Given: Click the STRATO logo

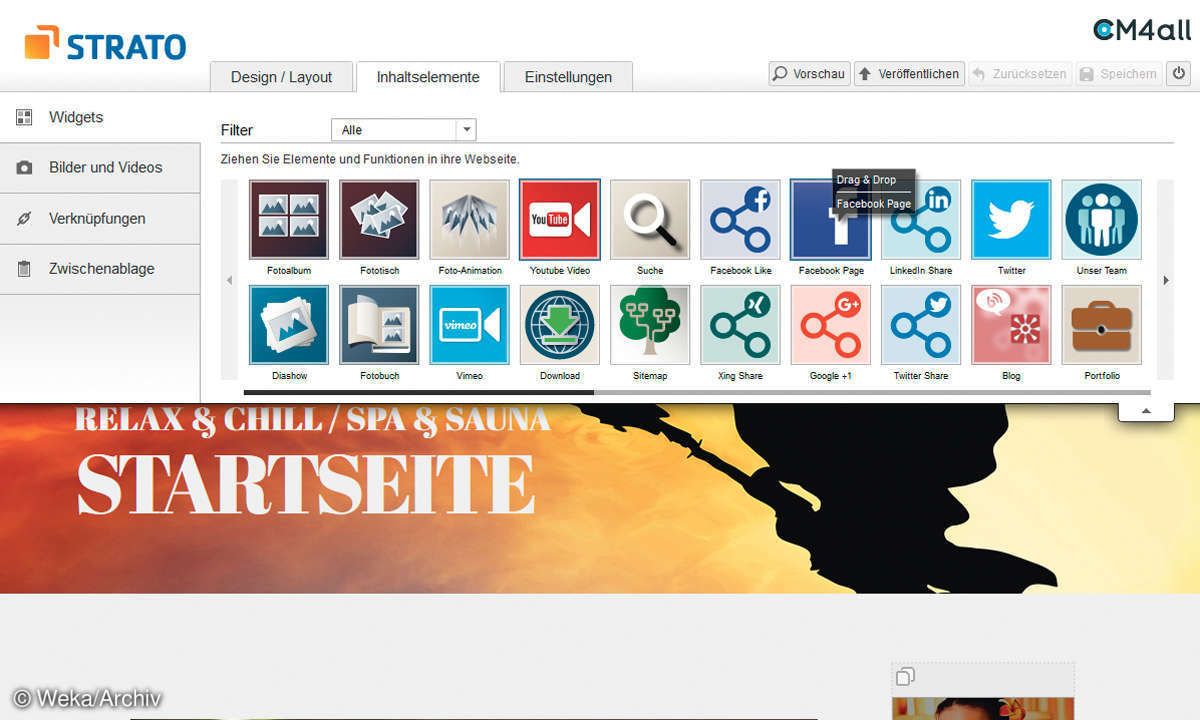Looking at the screenshot, I should (x=105, y=44).
